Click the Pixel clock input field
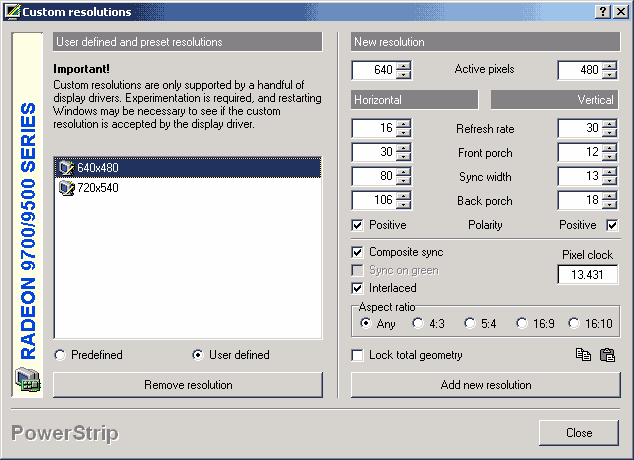 pos(588,275)
